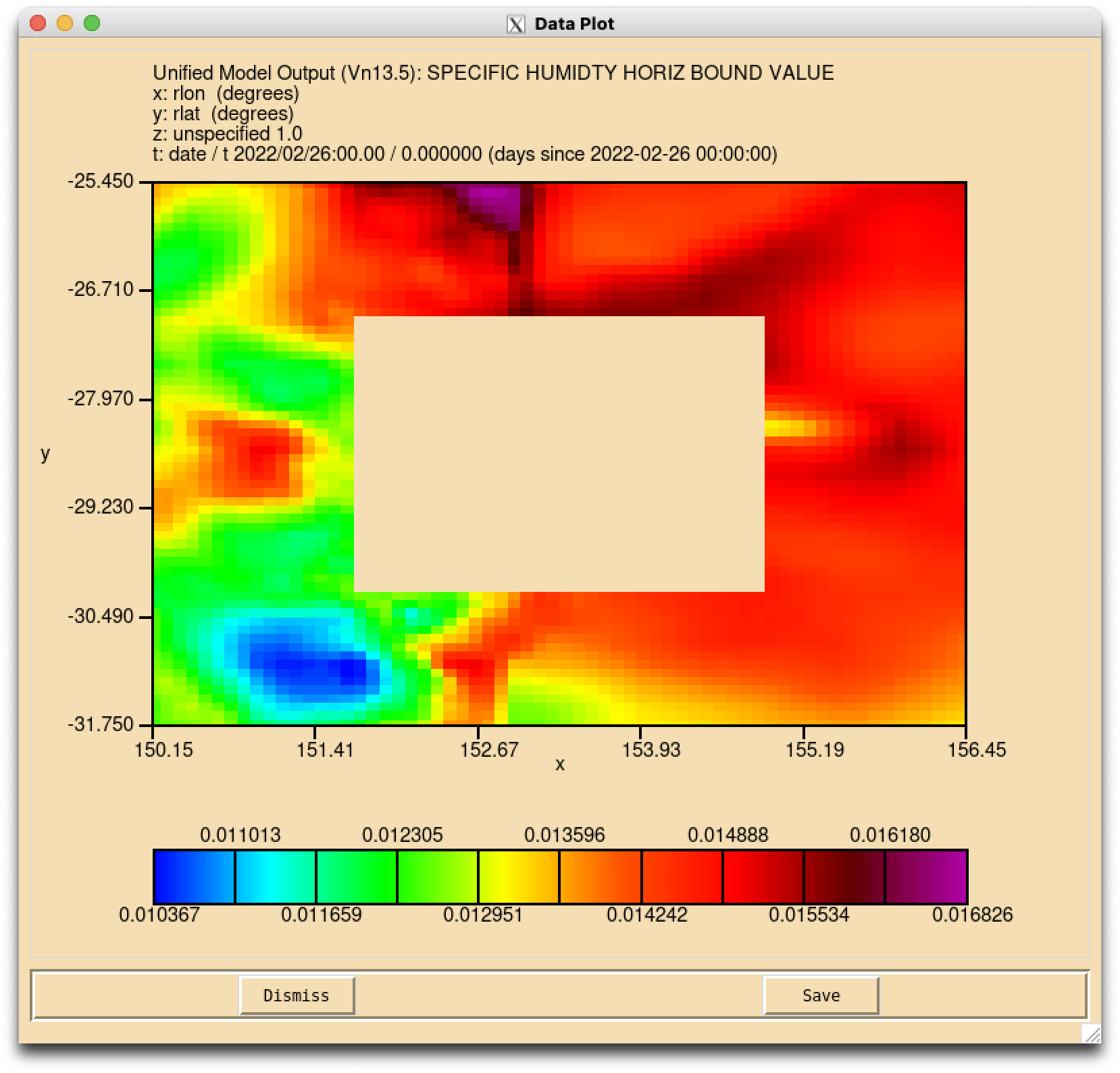This screenshot has width=1120, height=1073.
Task: Click the window resize grip corner
Action: pos(1091,1034)
